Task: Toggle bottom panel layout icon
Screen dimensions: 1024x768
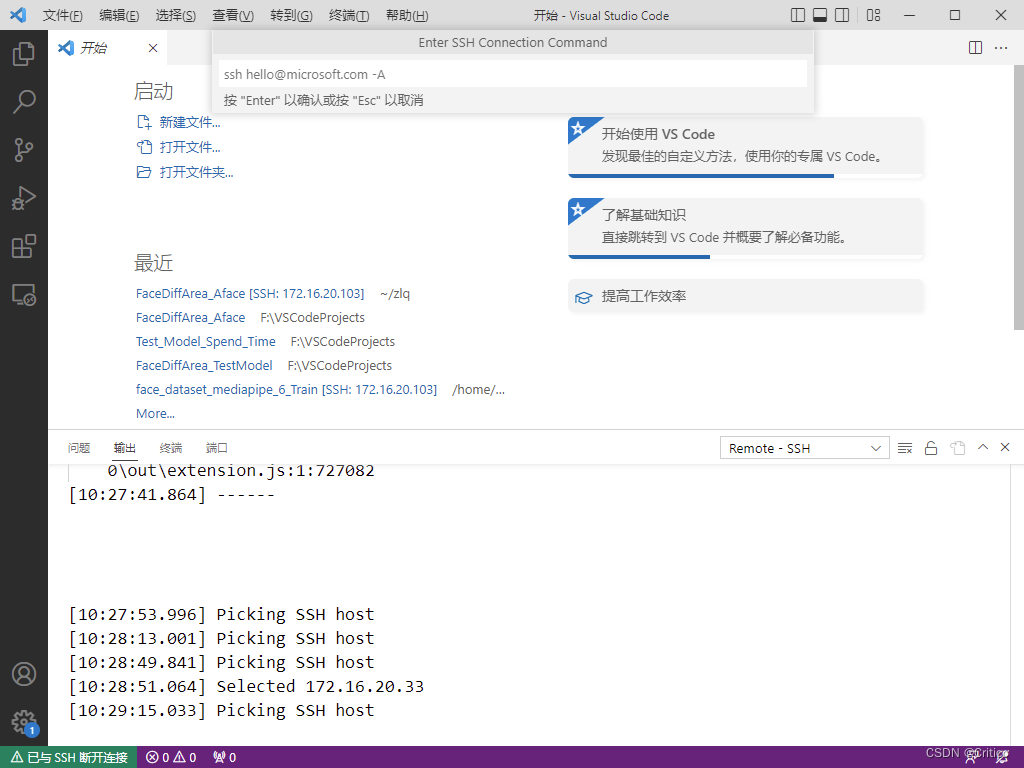Action: coord(820,15)
